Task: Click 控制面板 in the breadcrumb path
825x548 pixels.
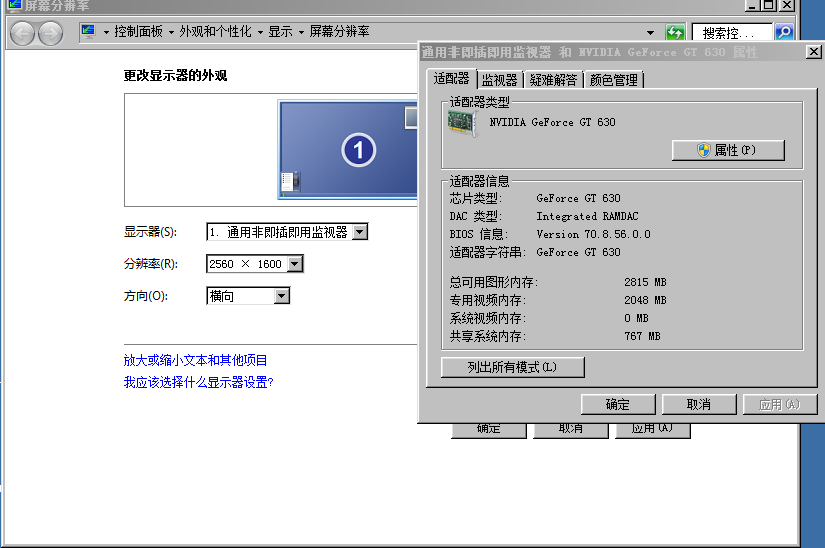Action: tap(138, 32)
